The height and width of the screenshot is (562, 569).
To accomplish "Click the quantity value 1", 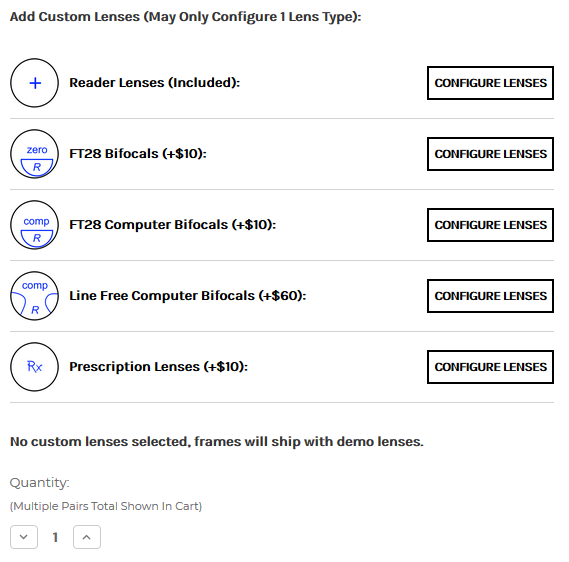I will pyautogui.click(x=55, y=537).
